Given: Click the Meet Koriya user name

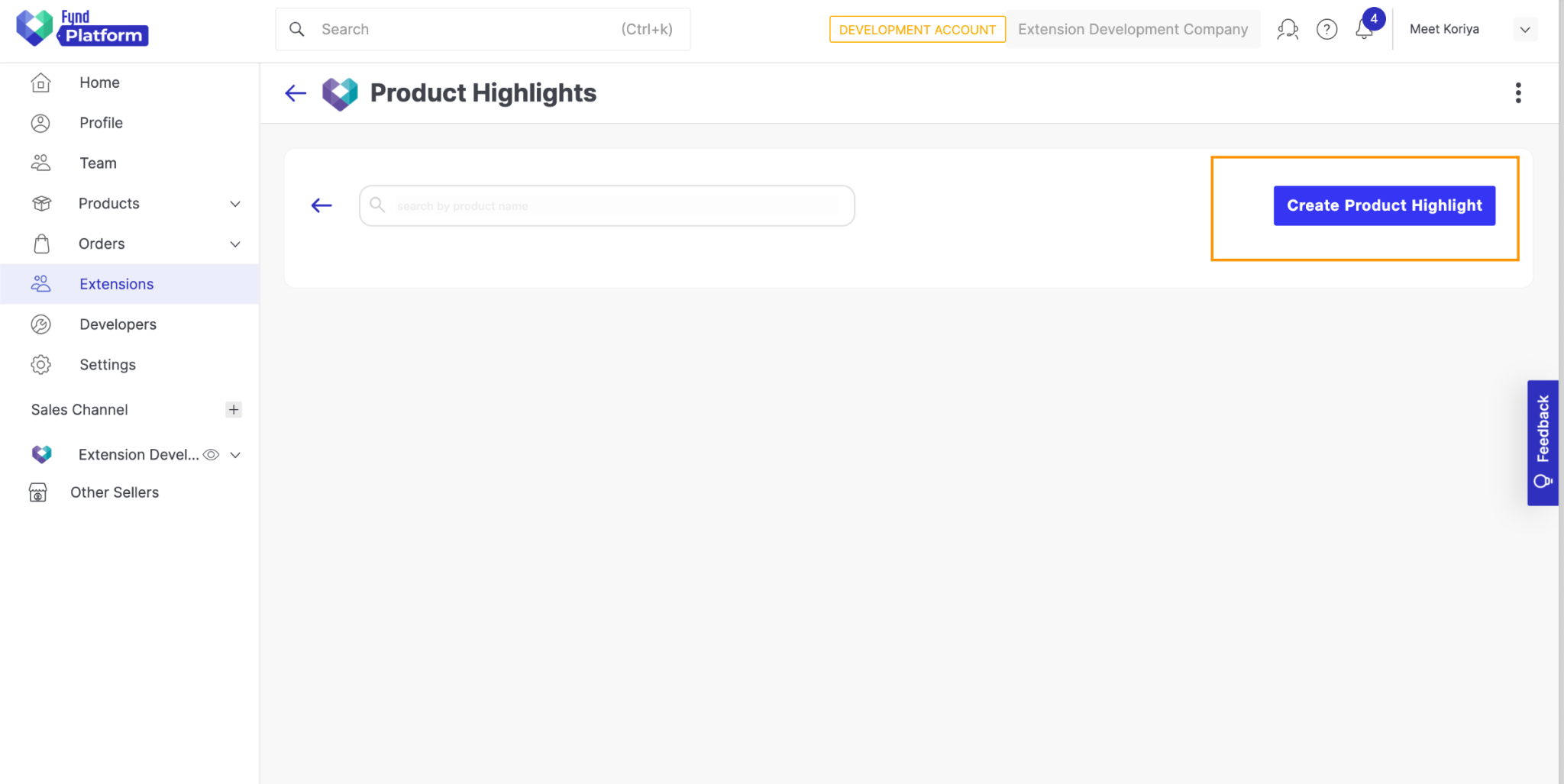Looking at the screenshot, I should coord(1444,29).
